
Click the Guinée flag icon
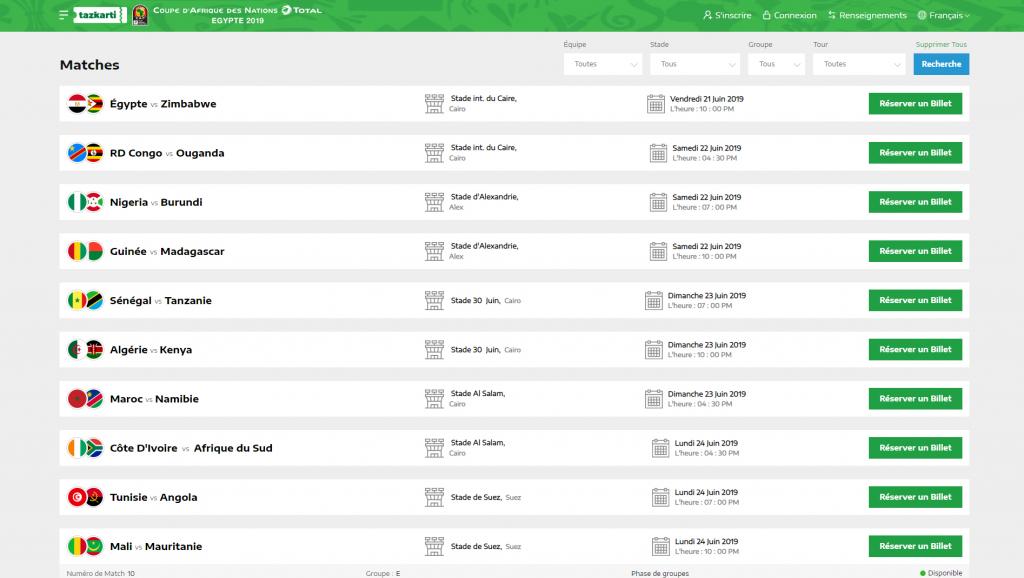point(77,251)
